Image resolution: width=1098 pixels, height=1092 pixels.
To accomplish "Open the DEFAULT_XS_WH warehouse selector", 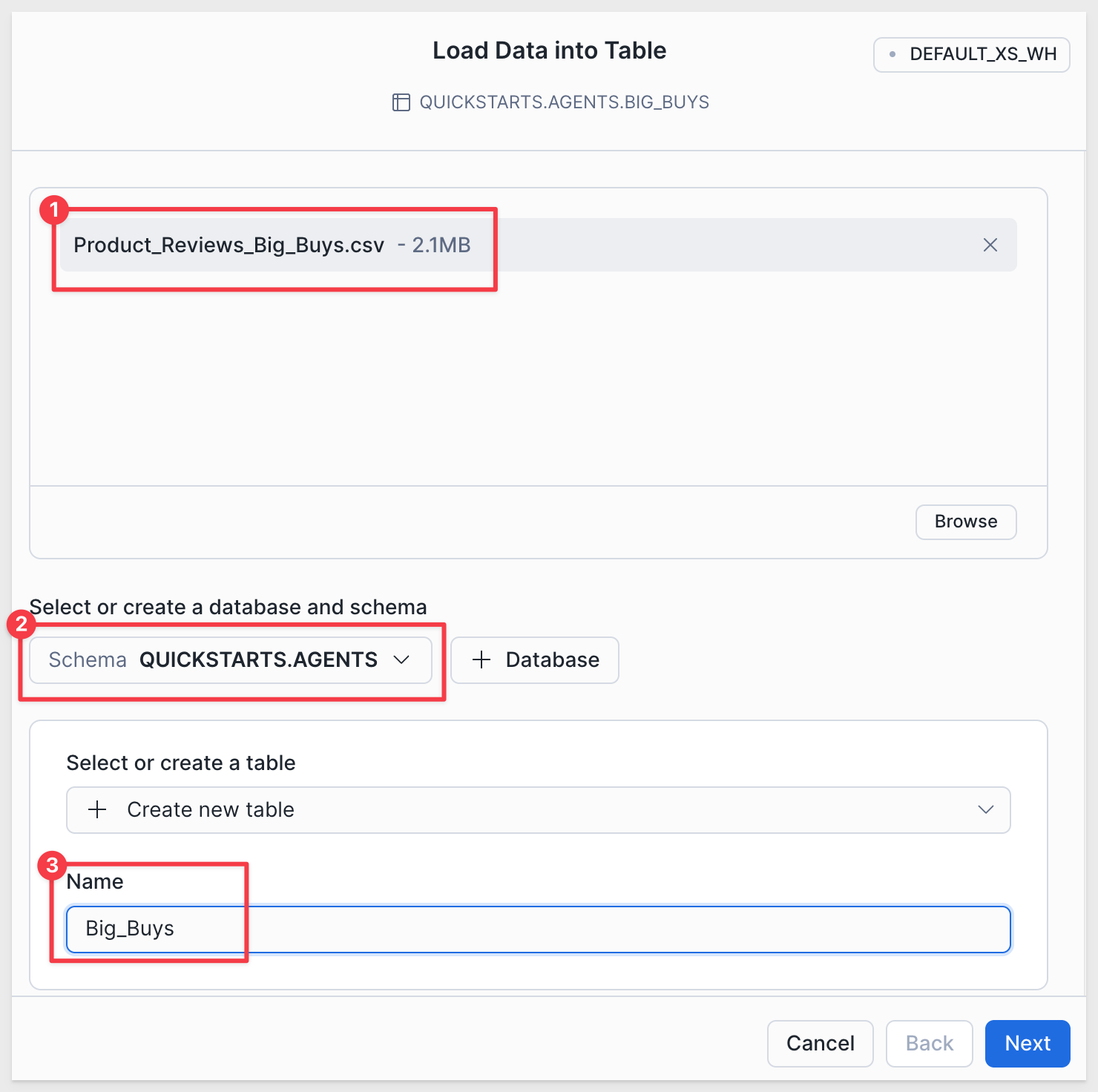I will point(971,54).
